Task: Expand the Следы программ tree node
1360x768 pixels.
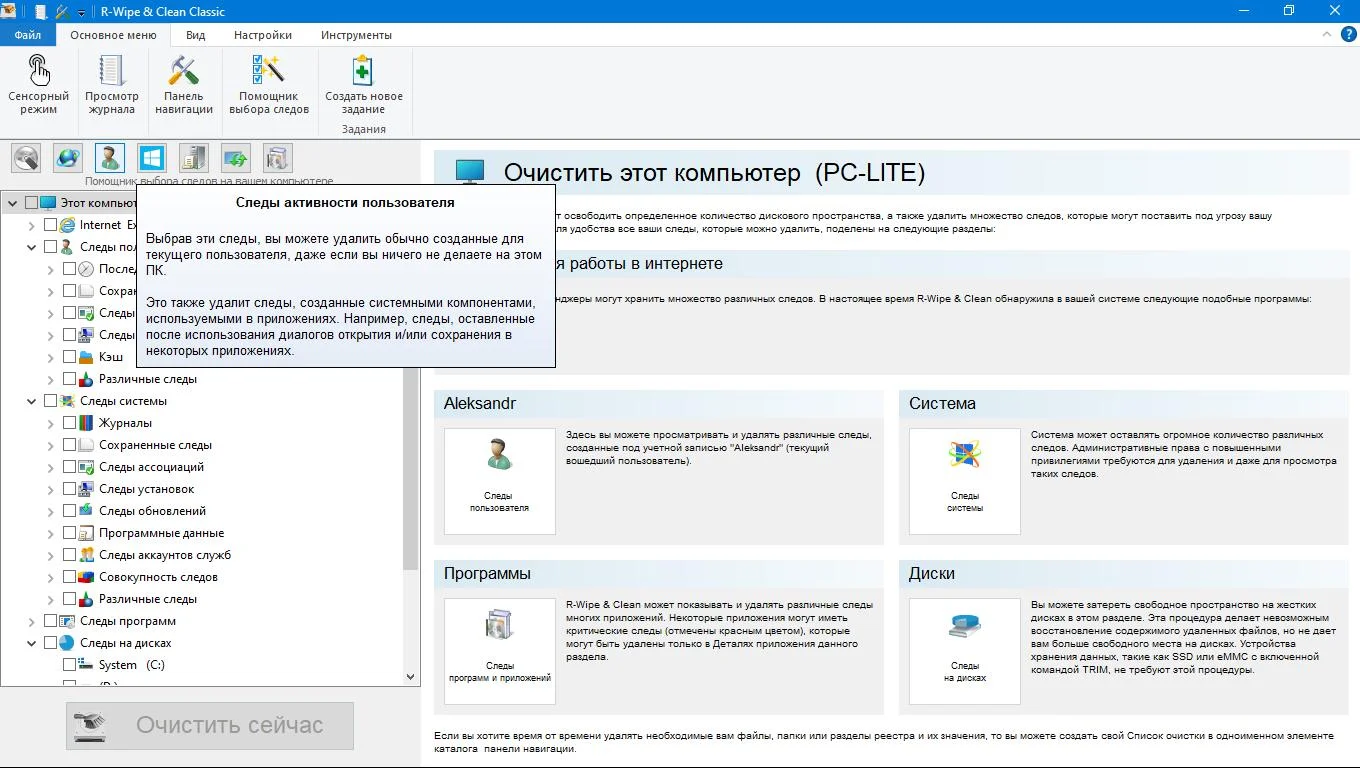Action: click(32, 621)
